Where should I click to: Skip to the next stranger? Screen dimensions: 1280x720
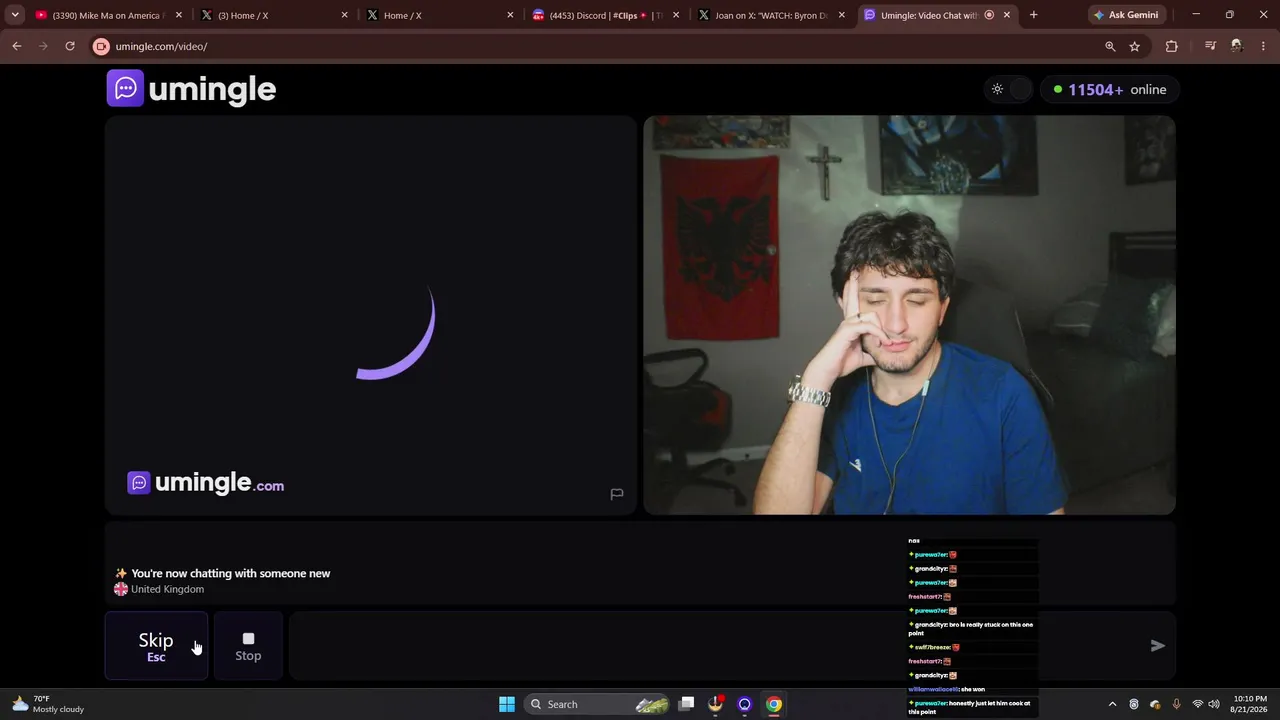coord(156,646)
